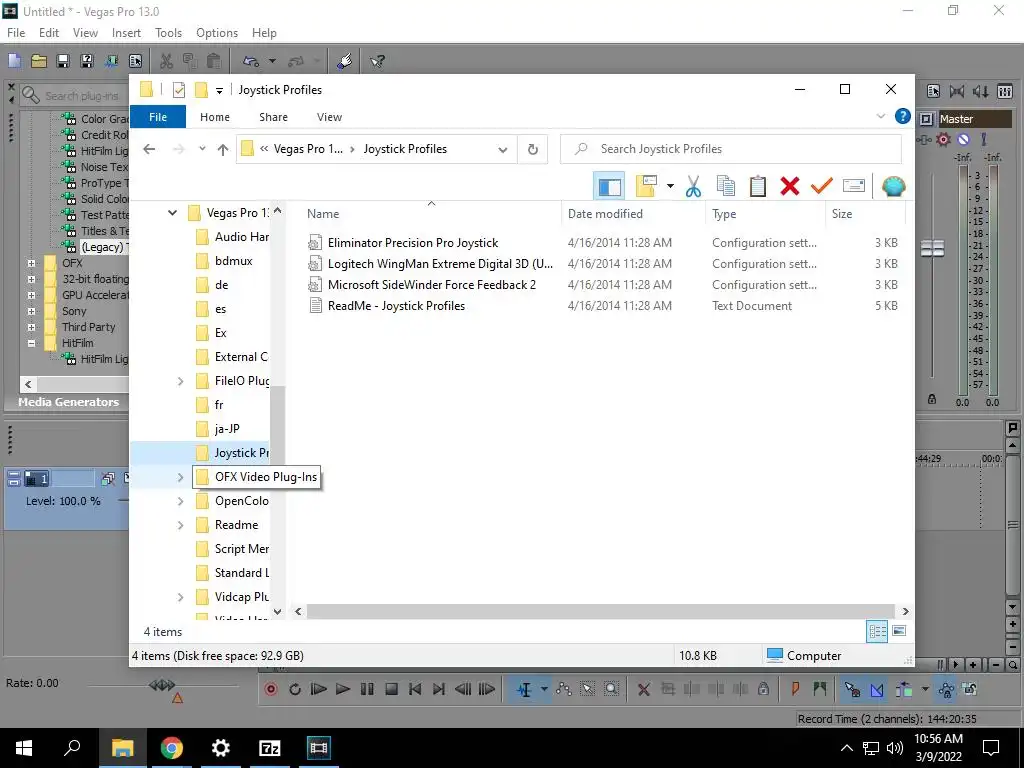
Task: Select the Normal Edit tool icon
Action: (x=524, y=689)
